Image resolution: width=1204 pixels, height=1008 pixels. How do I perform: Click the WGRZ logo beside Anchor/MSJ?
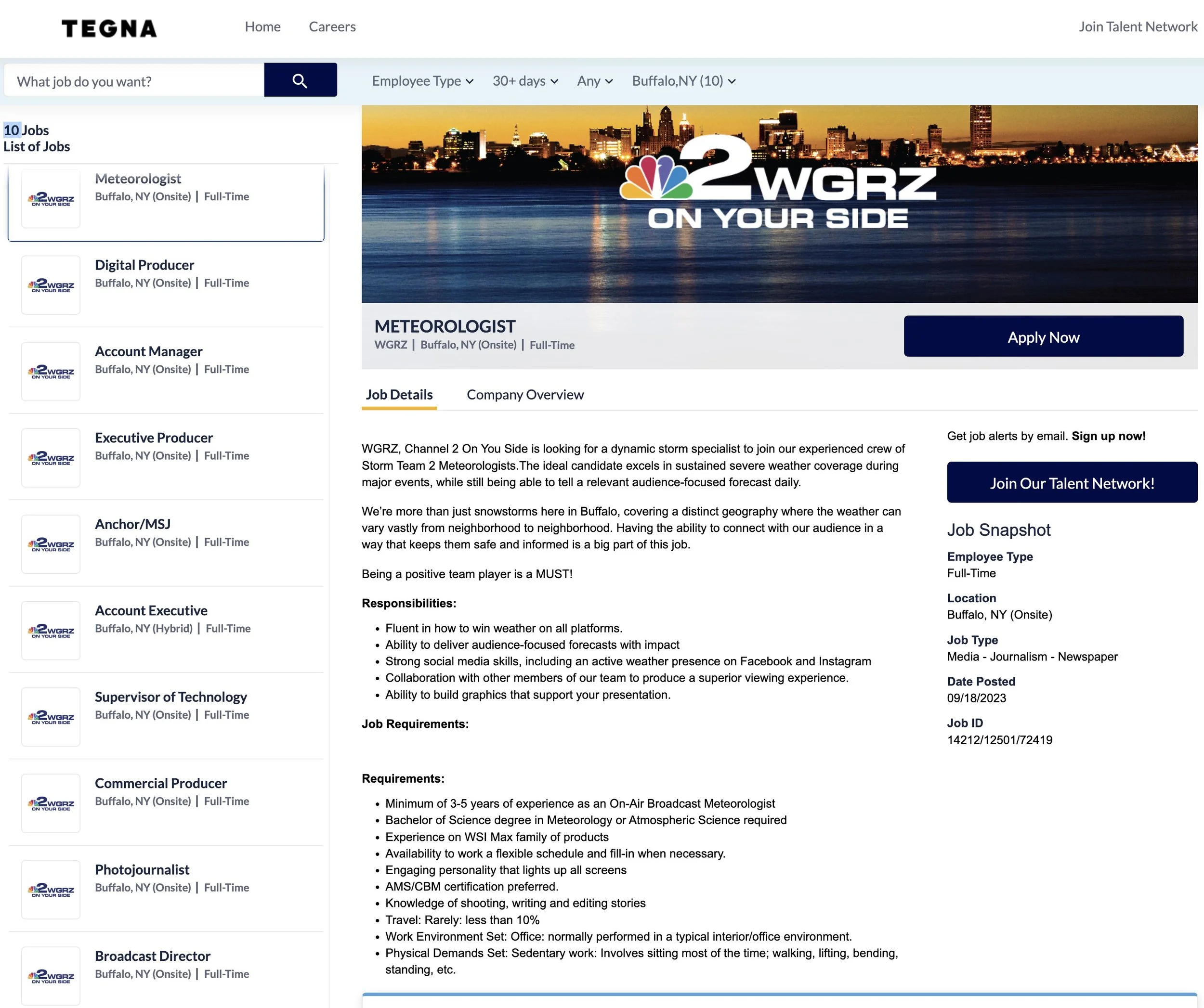coord(51,544)
